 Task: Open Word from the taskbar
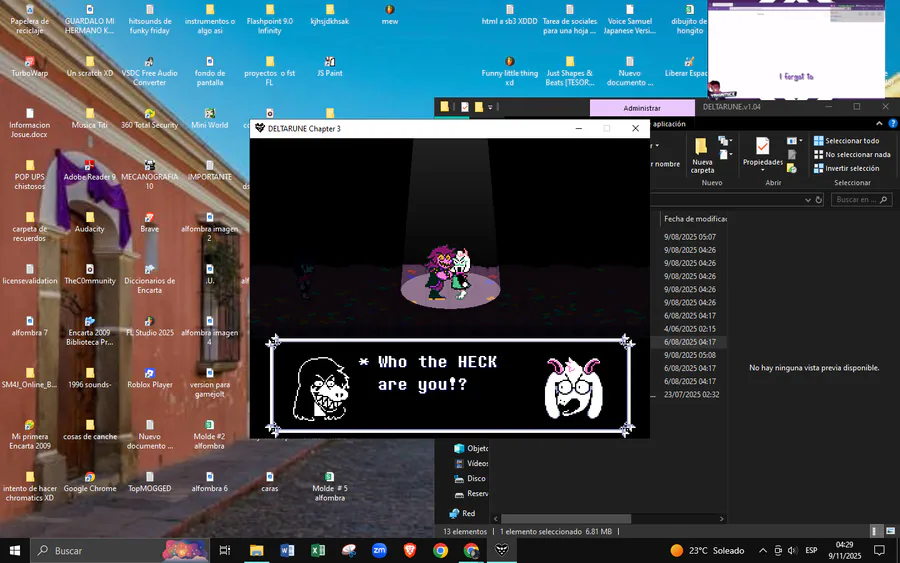[x=287, y=550]
